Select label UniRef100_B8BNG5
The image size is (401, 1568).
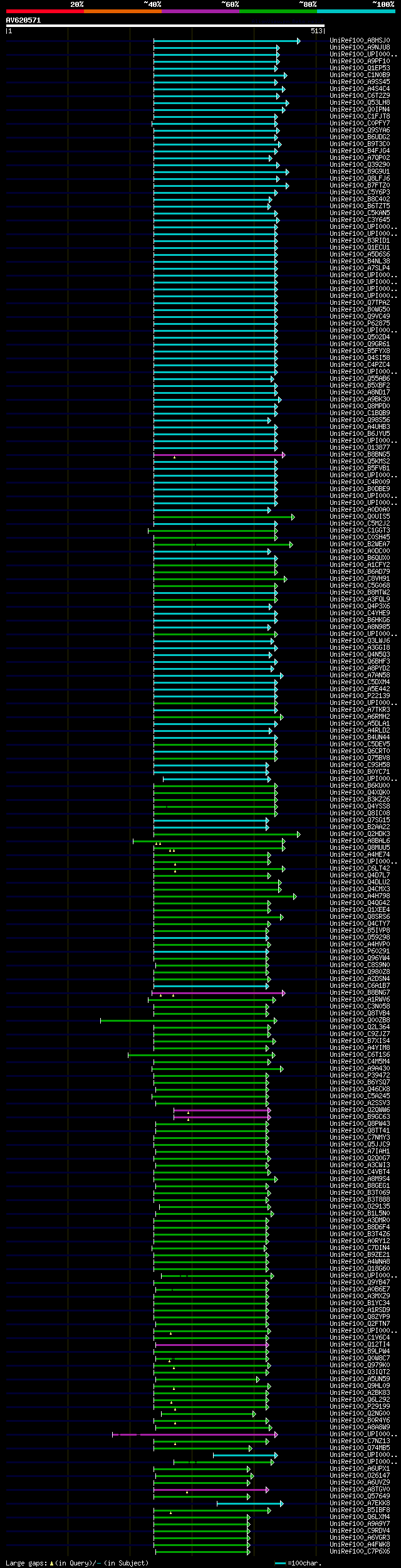click(360, 455)
